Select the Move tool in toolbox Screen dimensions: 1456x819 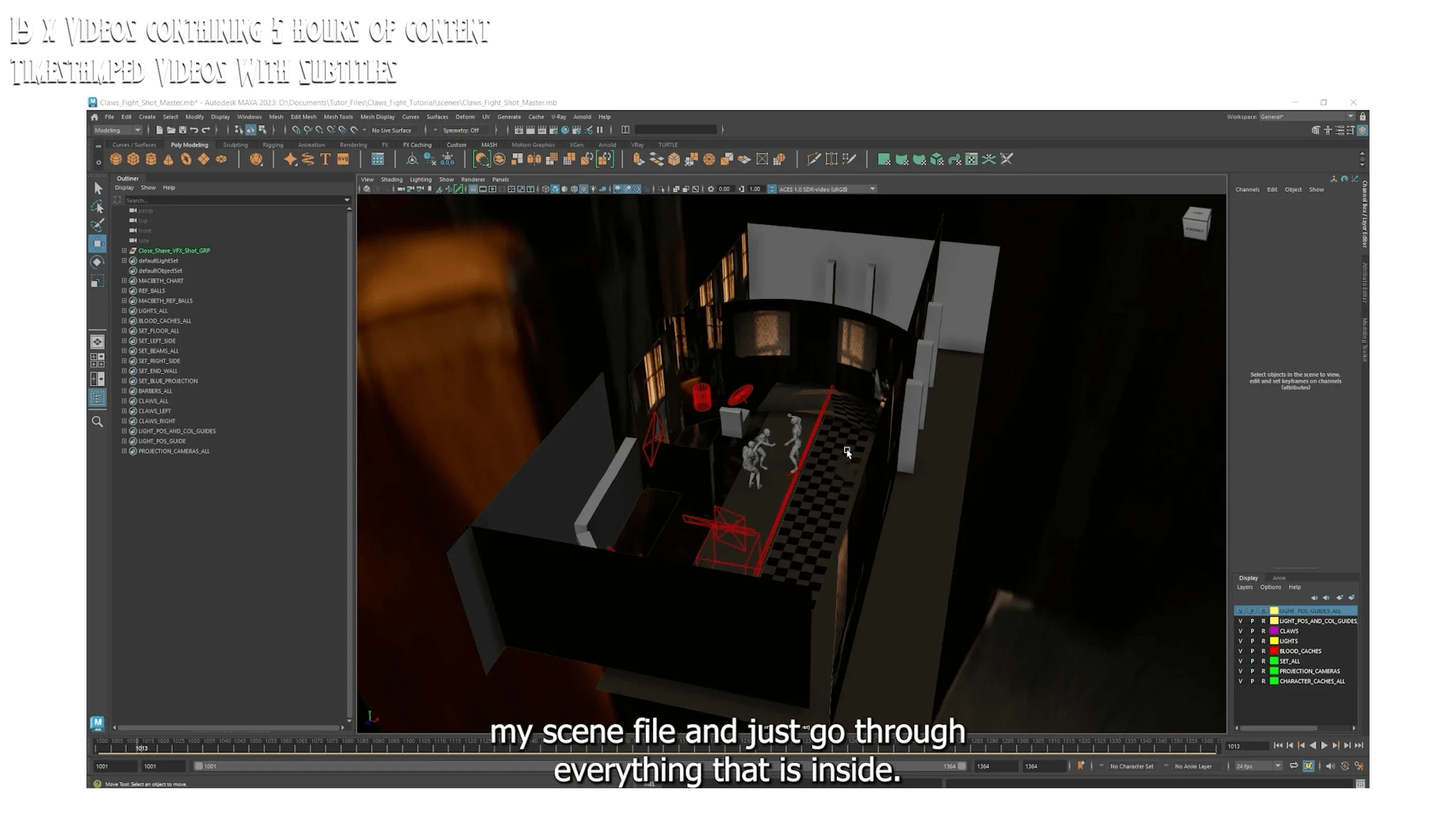tap(97, 243)
